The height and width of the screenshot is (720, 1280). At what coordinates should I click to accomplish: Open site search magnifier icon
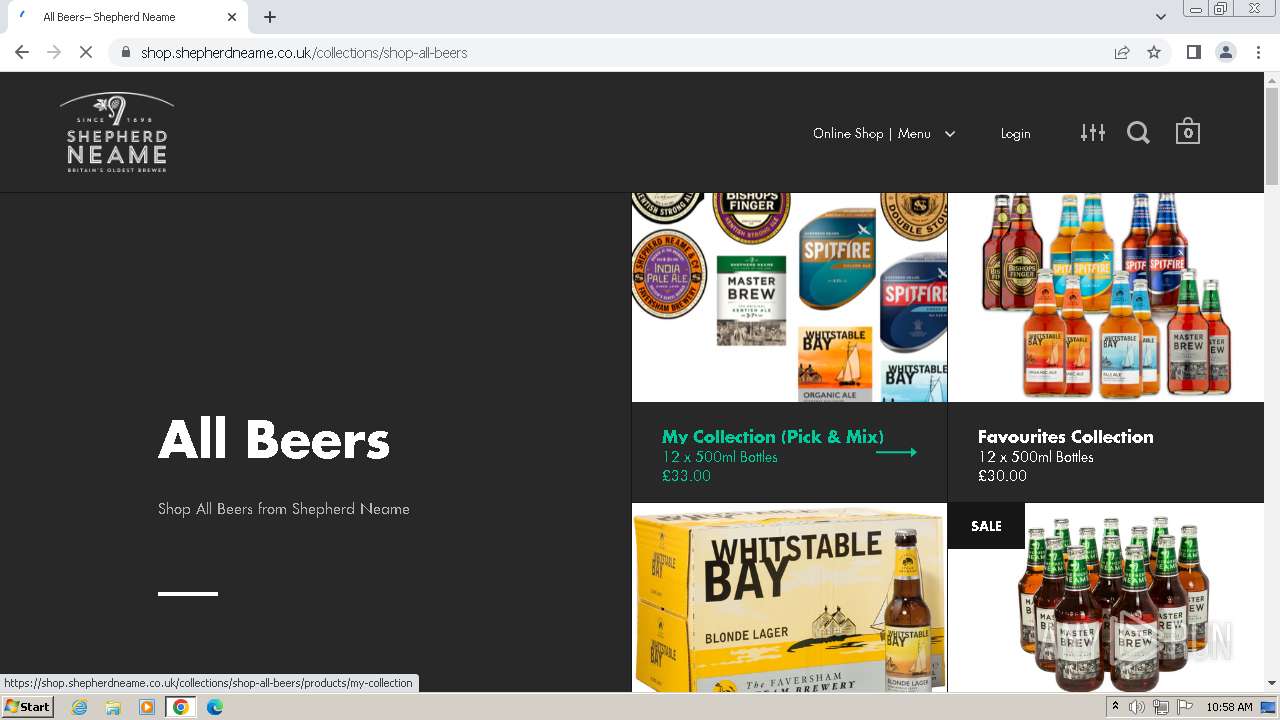[1138, 132]
